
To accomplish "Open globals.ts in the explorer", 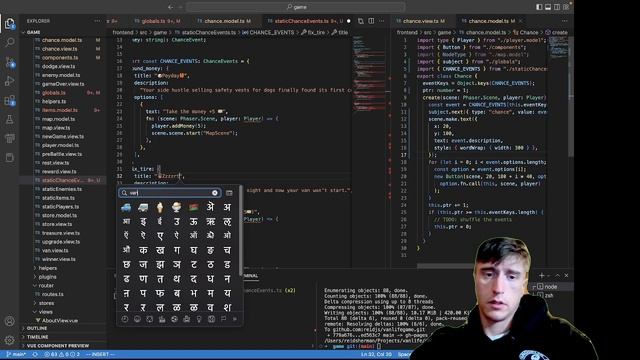I will point(53,93).
